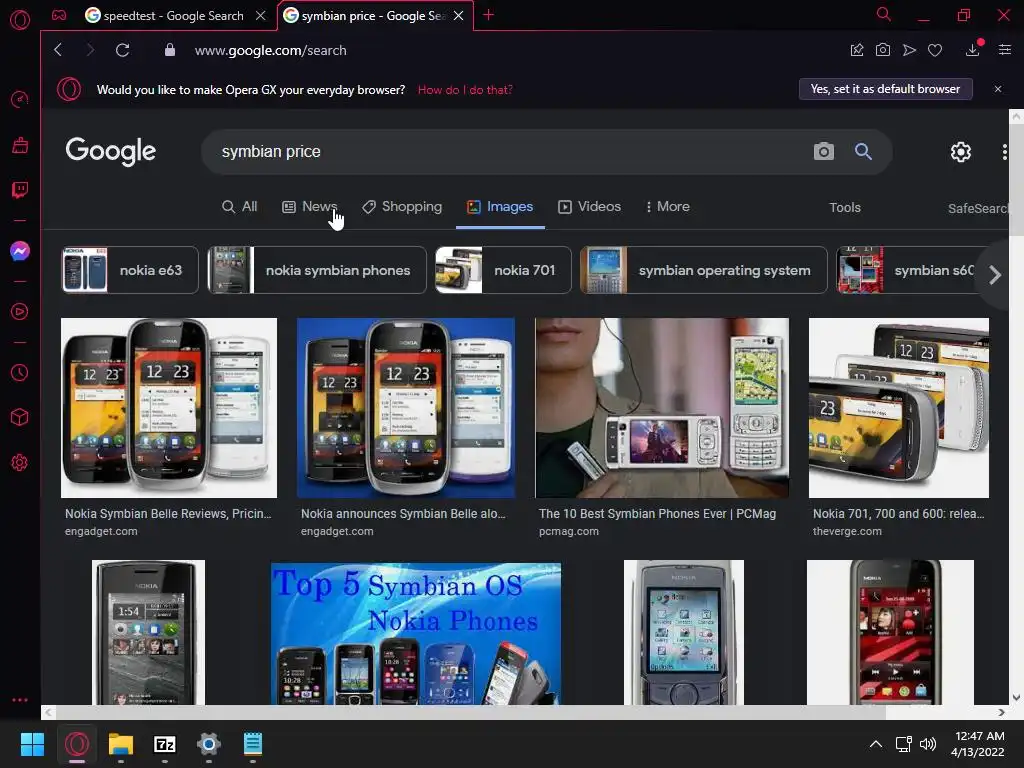Open GX Cleaner icon in sidebar

click(20, 145)
